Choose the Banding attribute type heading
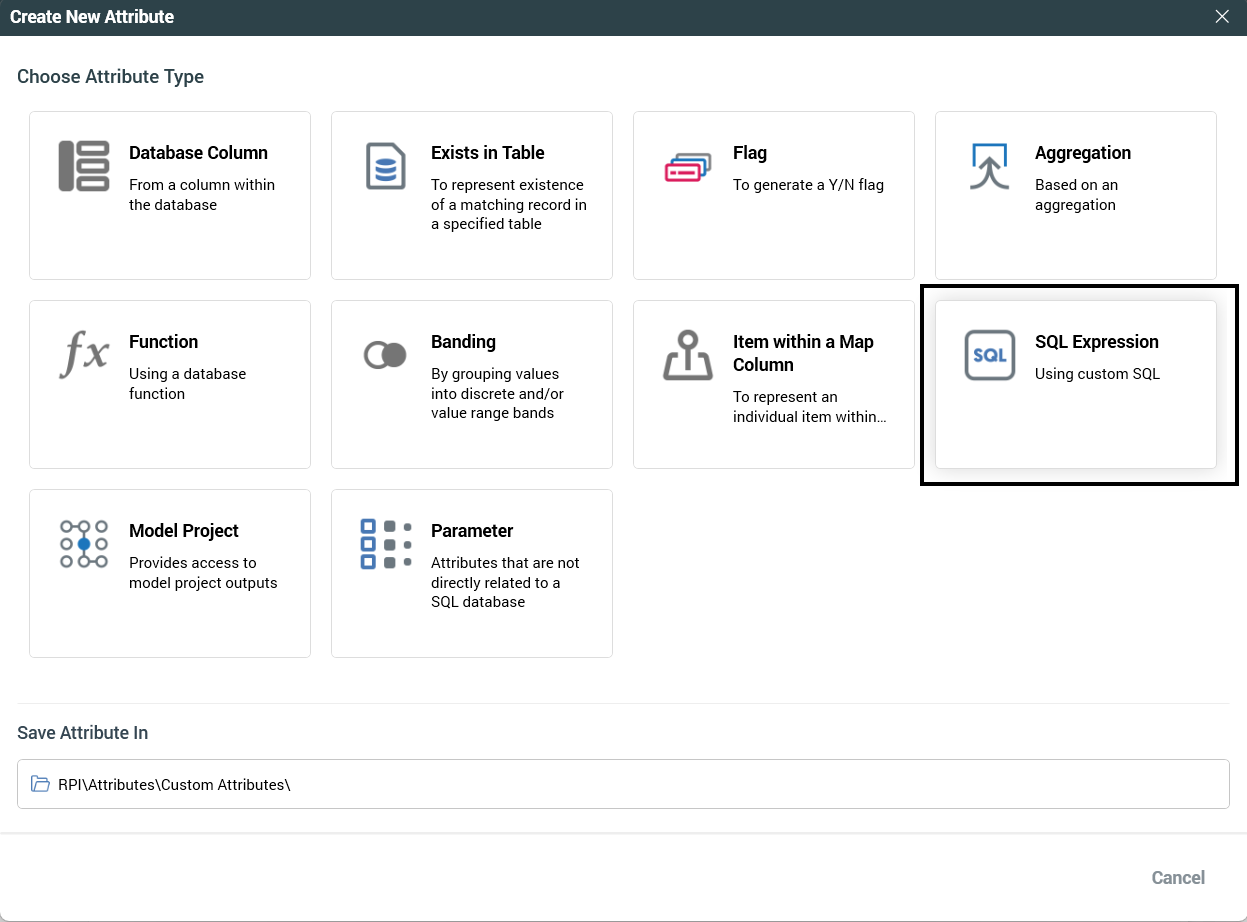Image resolution: width=1247 pixels, height=922 pixels. click(463, 342)
